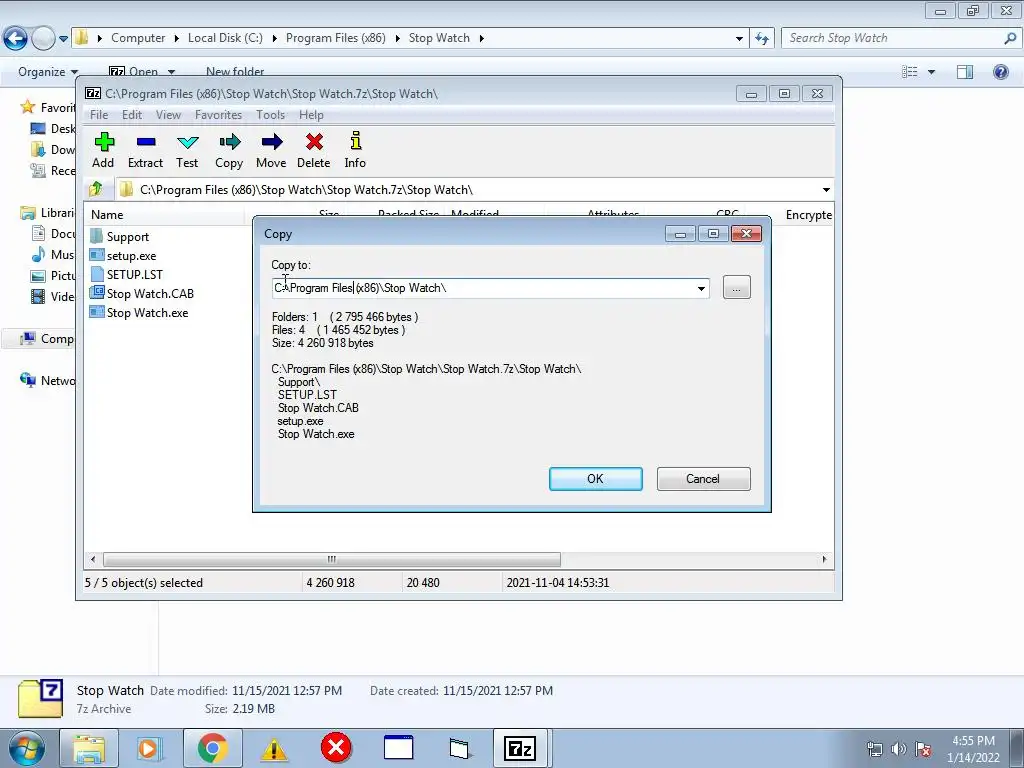Click the Explorer Back navigation button

pos(16,39)
